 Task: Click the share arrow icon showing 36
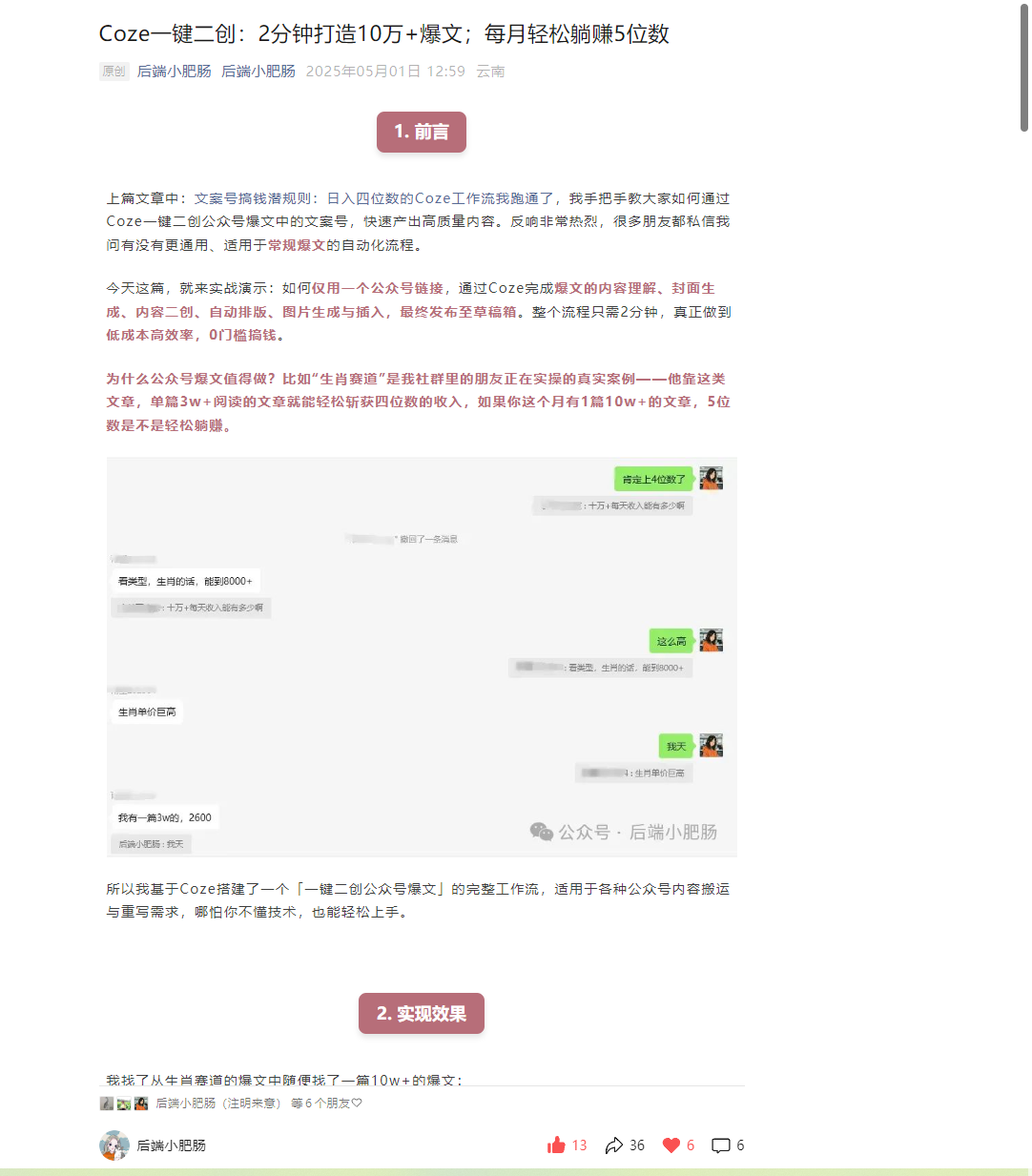point(614,1145)
